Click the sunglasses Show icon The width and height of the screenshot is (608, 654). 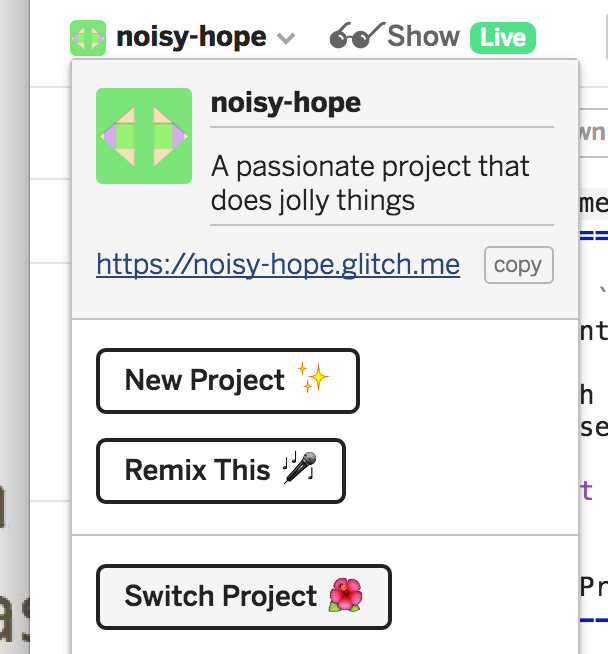pyautogui.click(x=357, y=35)
